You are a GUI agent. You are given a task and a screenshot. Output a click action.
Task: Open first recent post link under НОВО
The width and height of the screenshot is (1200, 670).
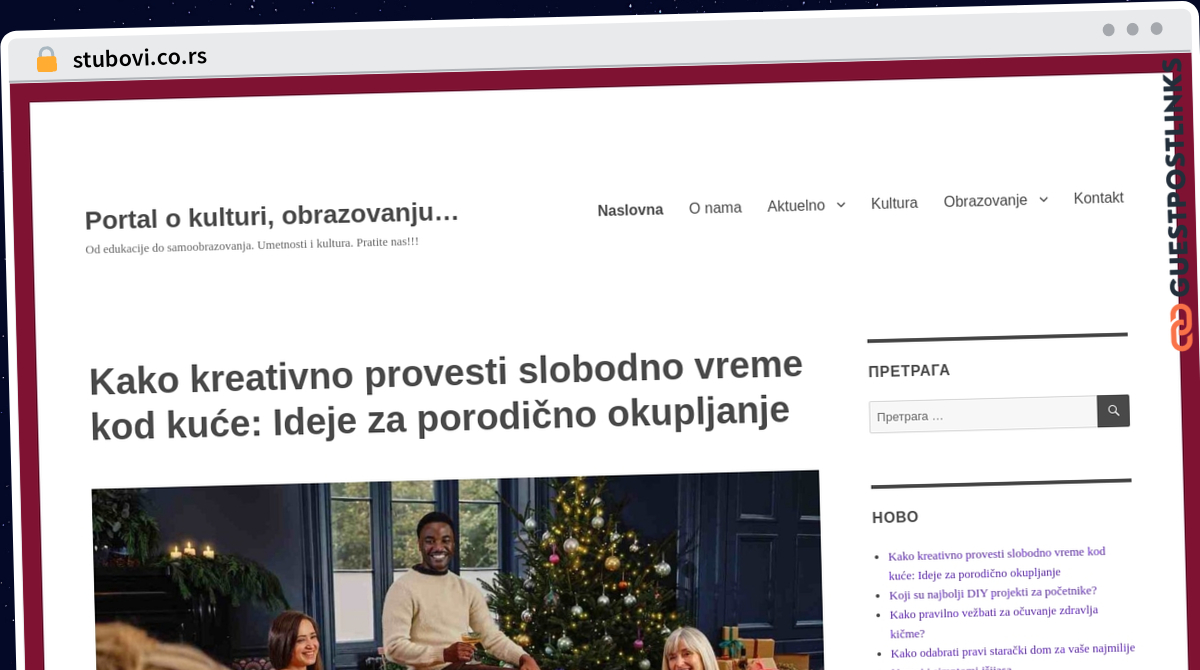(996, 562)
